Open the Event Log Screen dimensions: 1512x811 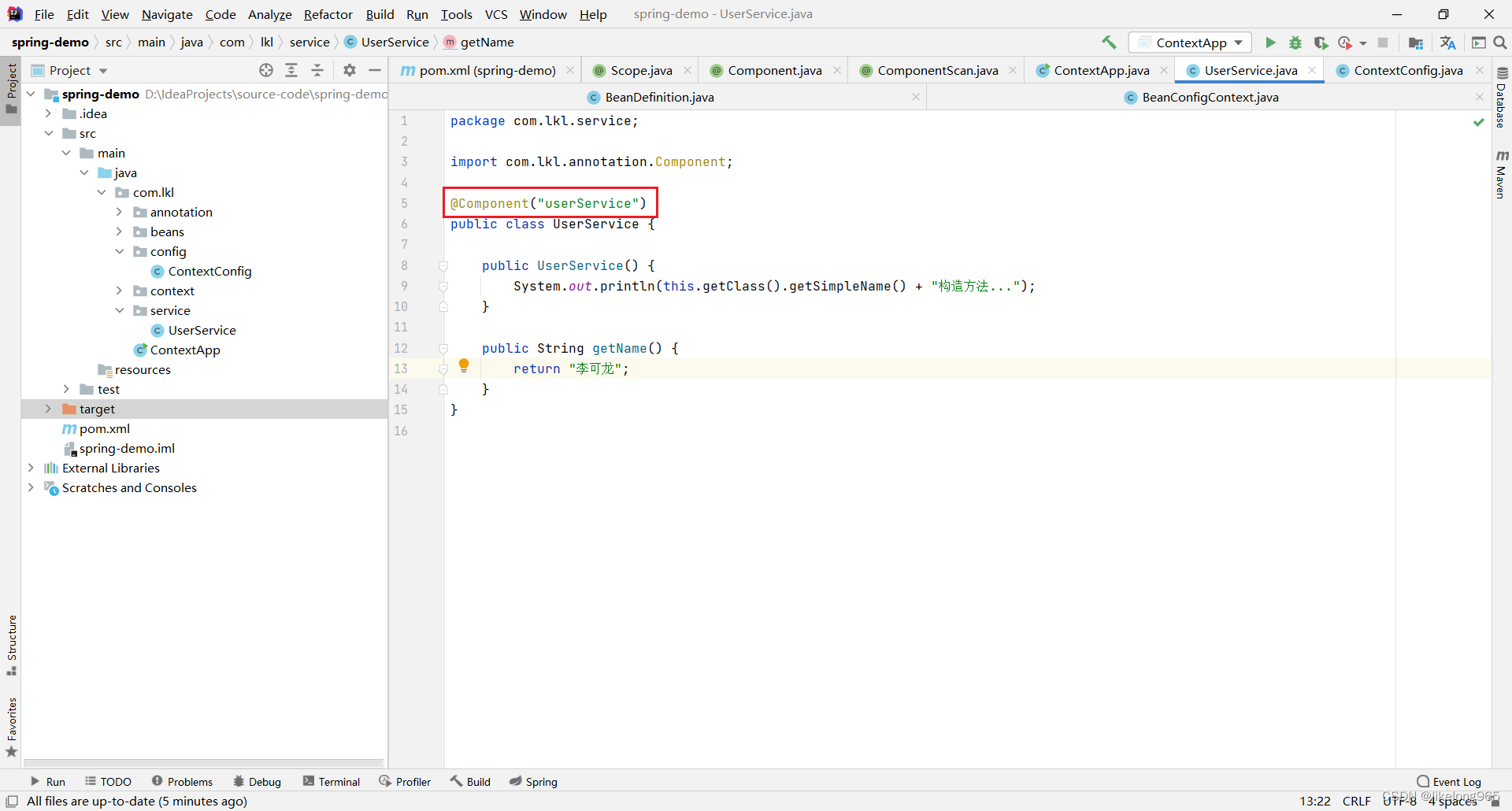[1449, 782]
